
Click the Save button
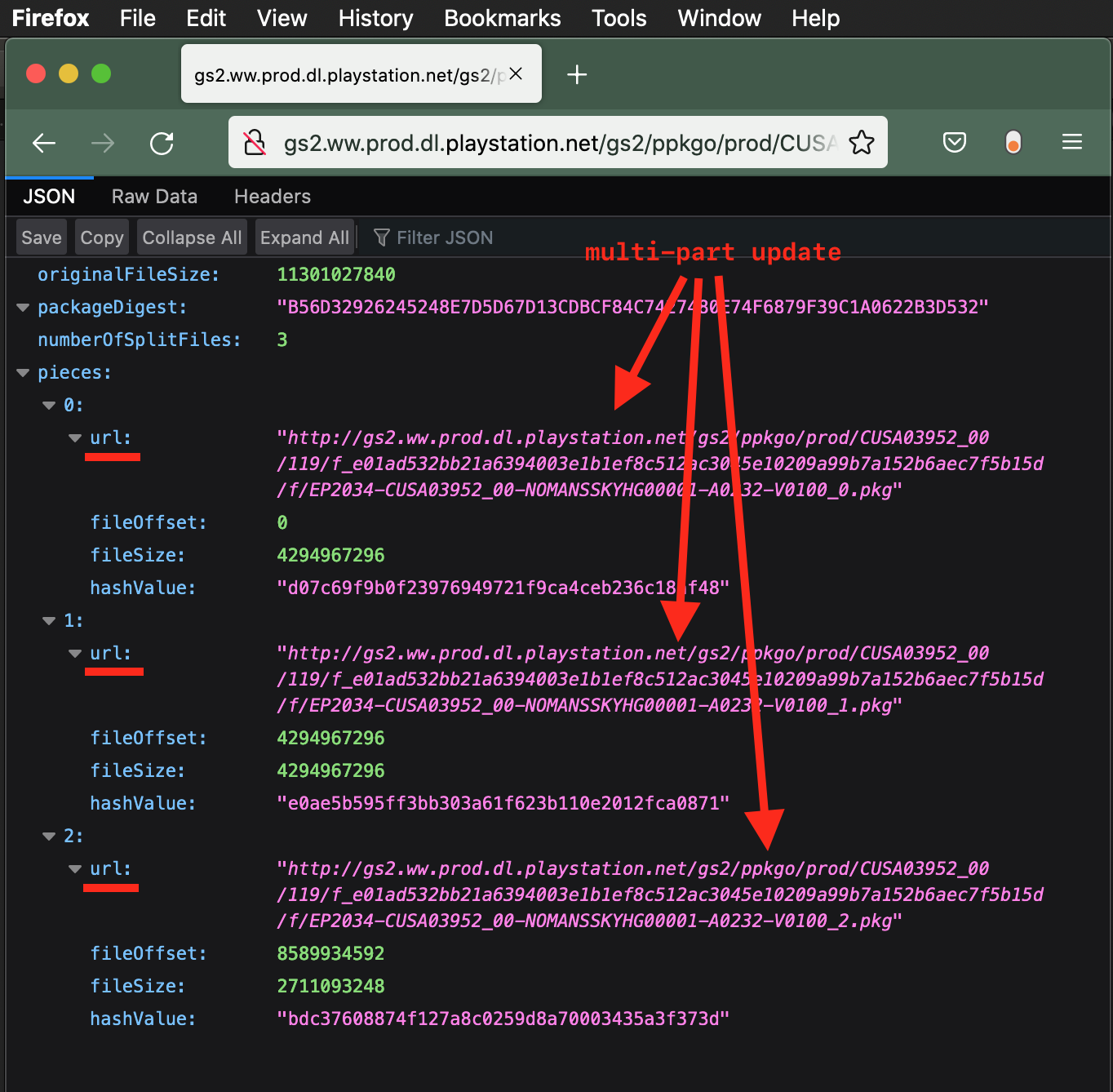pos(42,237)
